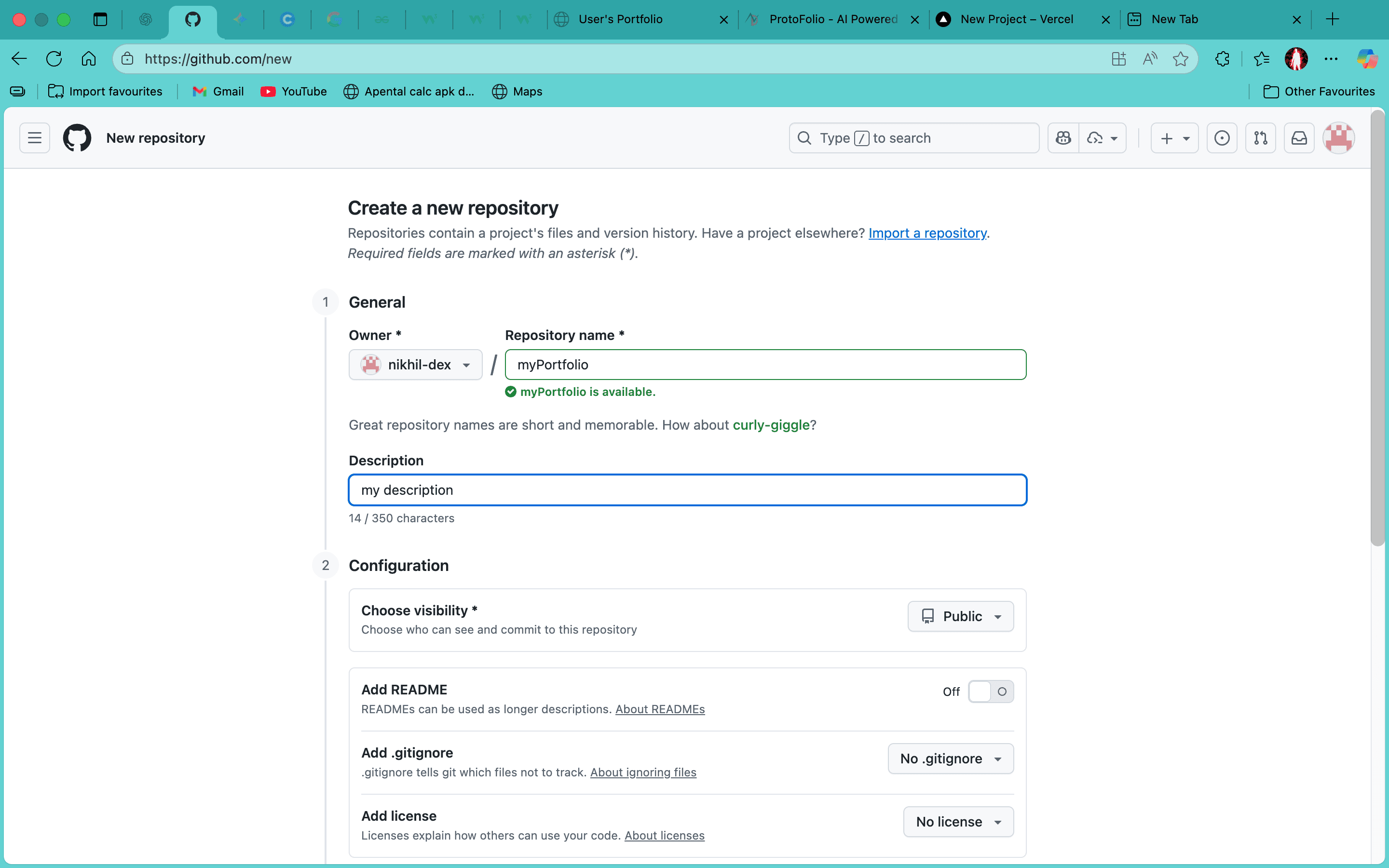Toggle the Add README switch
The width and height of the screenshot is (1389, 868).
991,692
